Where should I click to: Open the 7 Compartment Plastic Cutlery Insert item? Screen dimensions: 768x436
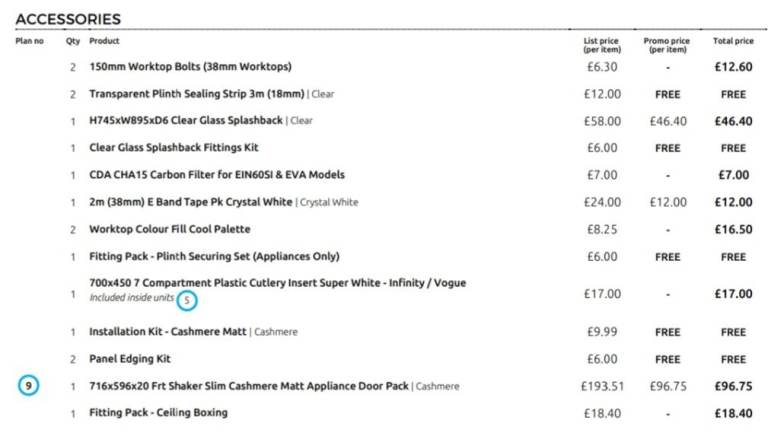277,283
